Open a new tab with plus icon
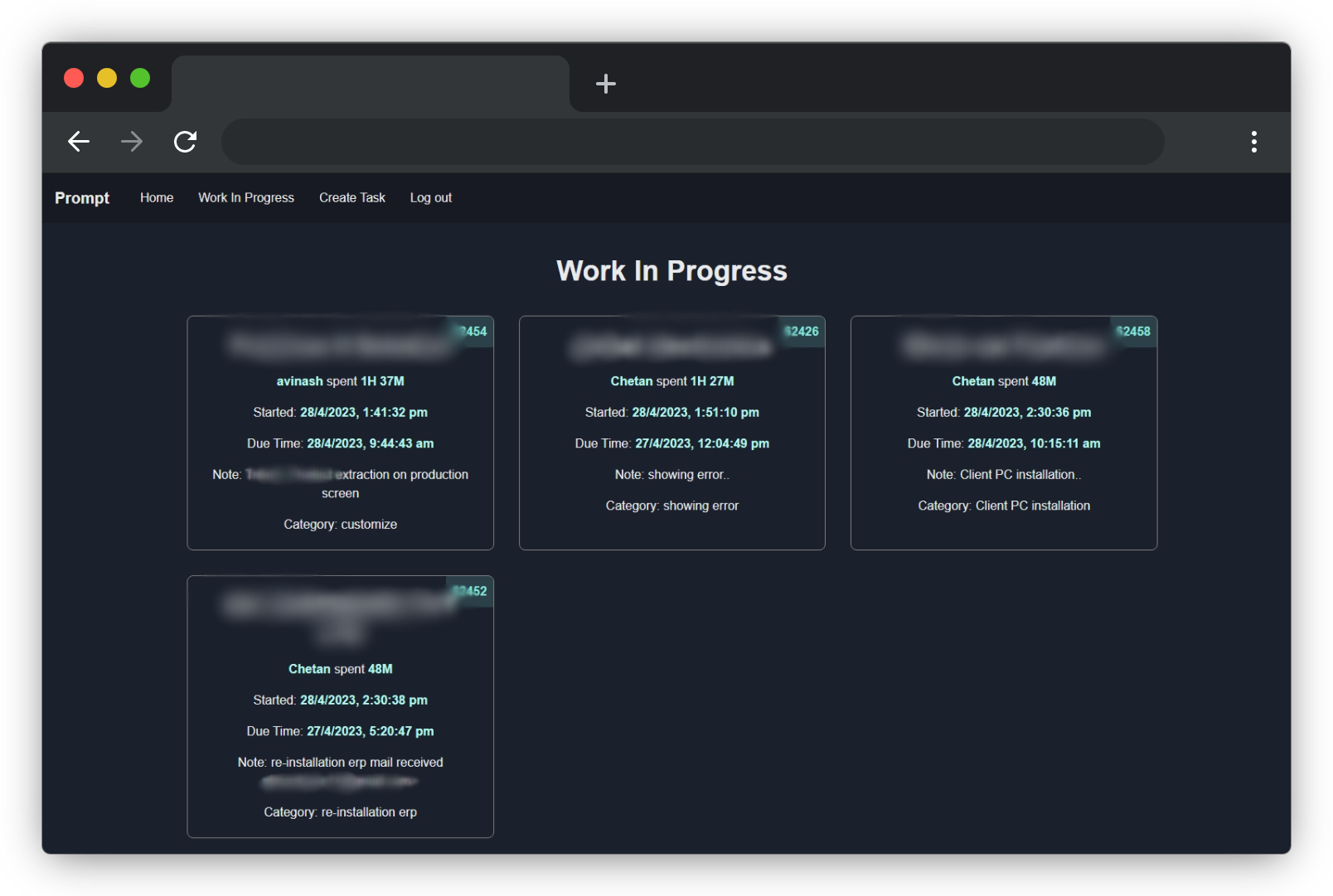Viewport: 1333px width, 896px height. 606,84
